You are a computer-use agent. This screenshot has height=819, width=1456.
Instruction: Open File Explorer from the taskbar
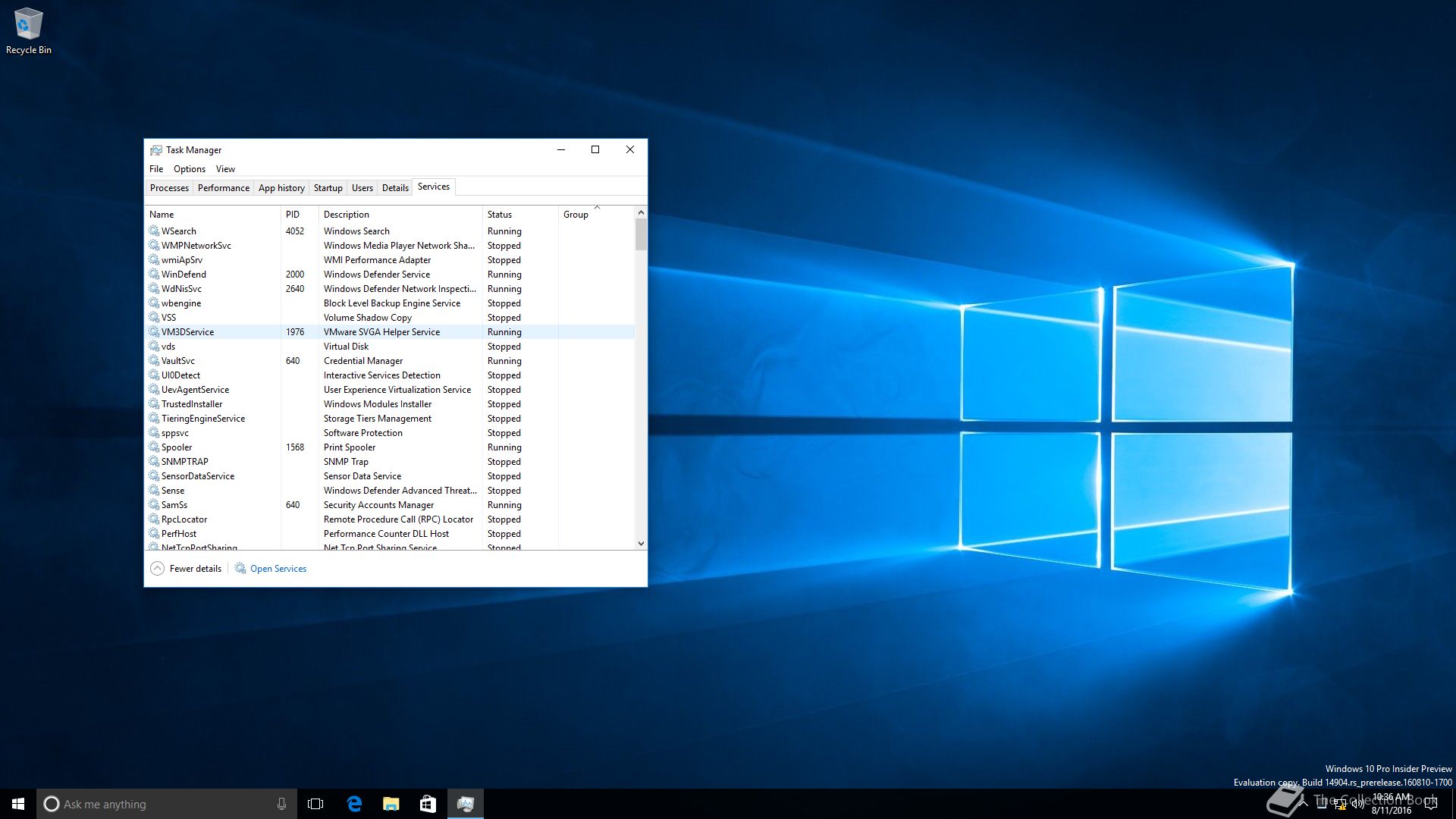click(x=391, y=804)
